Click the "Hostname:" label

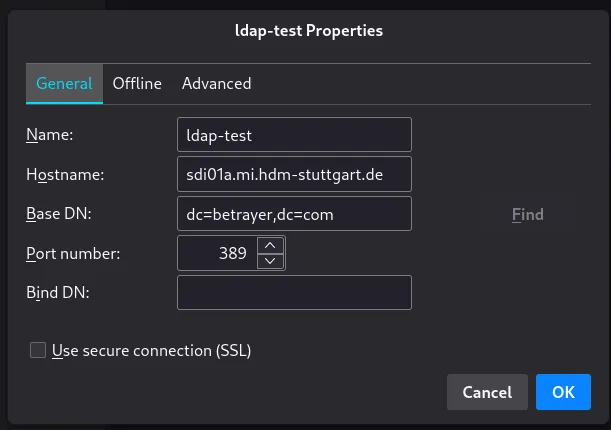coord(65,174)
